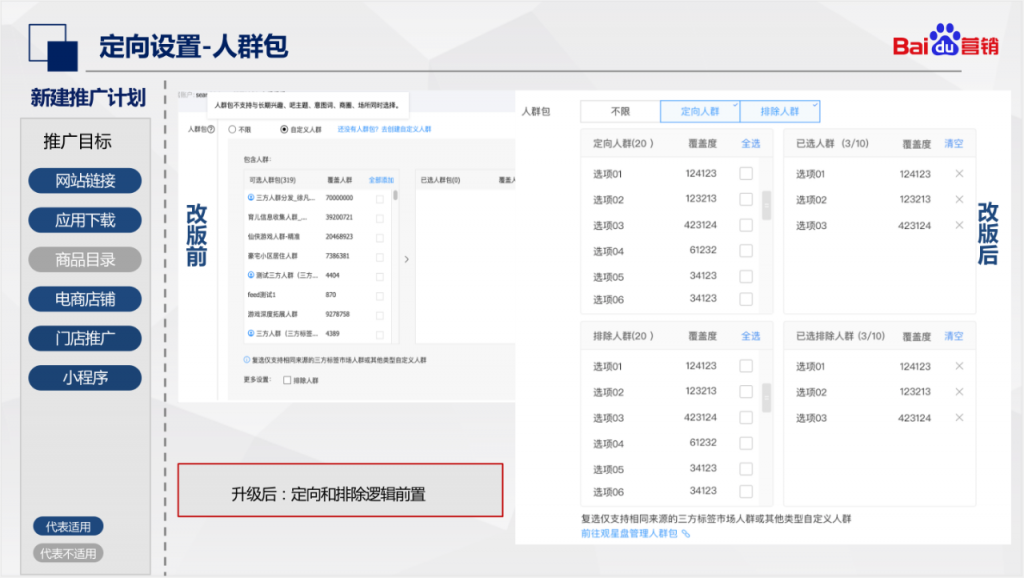Image resolution: width=1024 pixels, height=578 pixels.
Task: Remove 选项01 from the 已选人群 list
Action: pos(959,174)
